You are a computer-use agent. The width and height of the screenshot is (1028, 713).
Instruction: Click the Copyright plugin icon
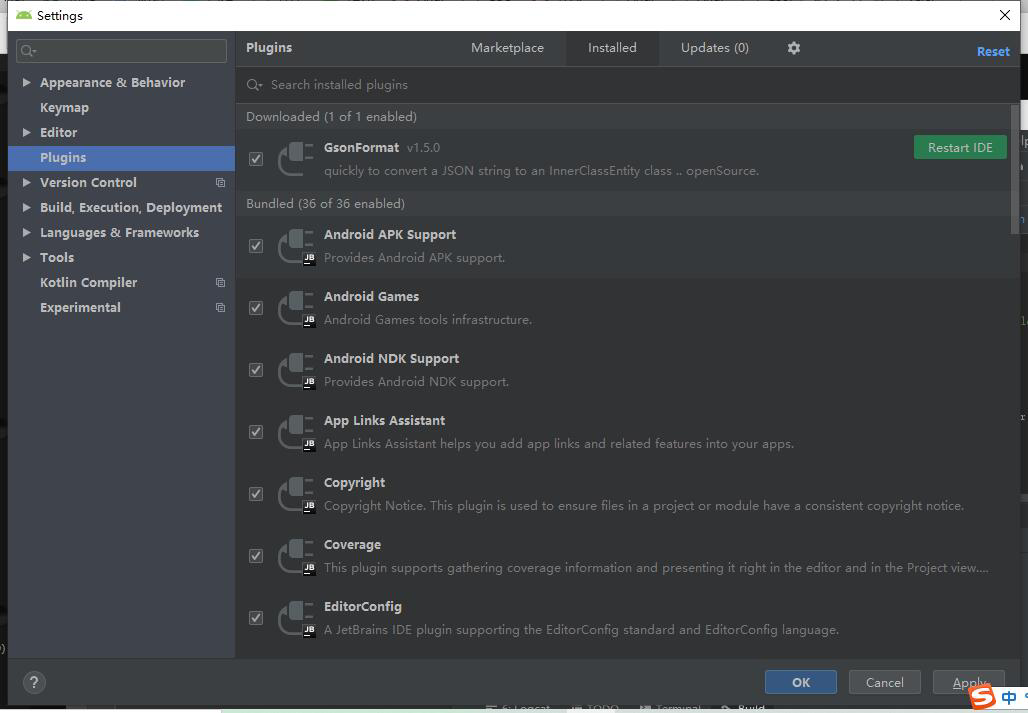tap(296, 494)
